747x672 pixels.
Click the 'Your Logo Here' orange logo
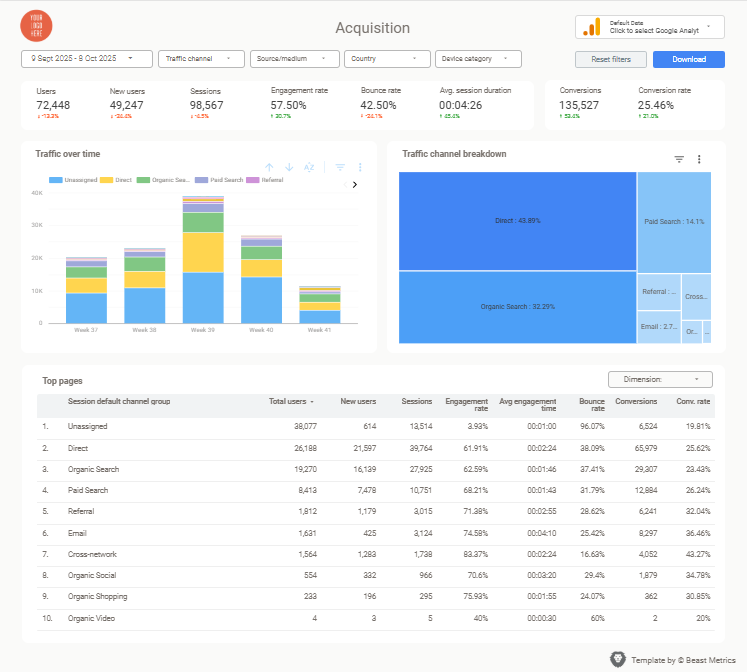(x=36, y=26)
